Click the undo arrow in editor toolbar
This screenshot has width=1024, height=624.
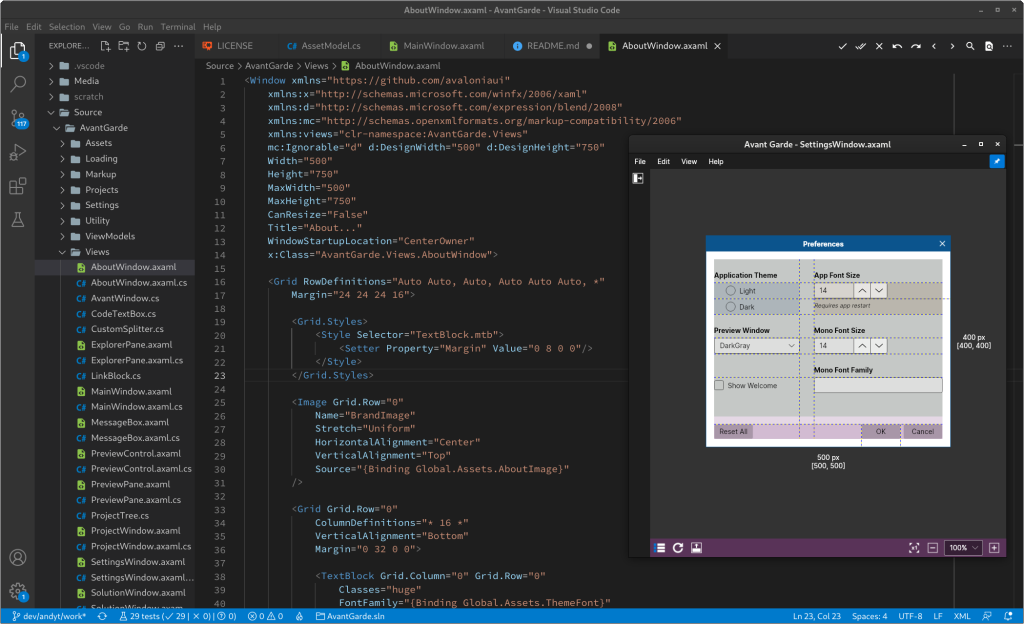pyautogui.click(x=897, y=46)
